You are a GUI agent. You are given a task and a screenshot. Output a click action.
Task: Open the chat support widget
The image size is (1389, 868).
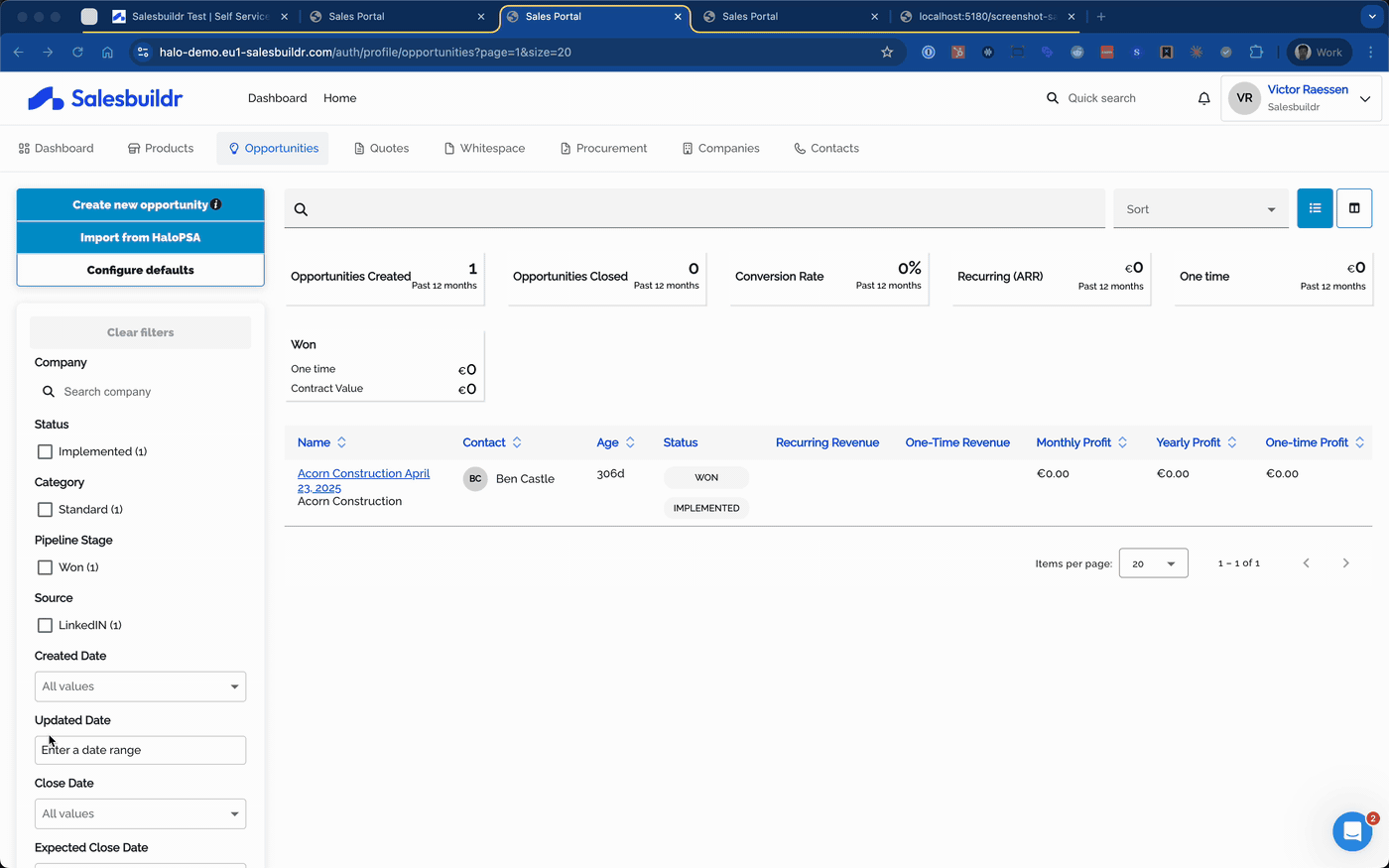1352,831
